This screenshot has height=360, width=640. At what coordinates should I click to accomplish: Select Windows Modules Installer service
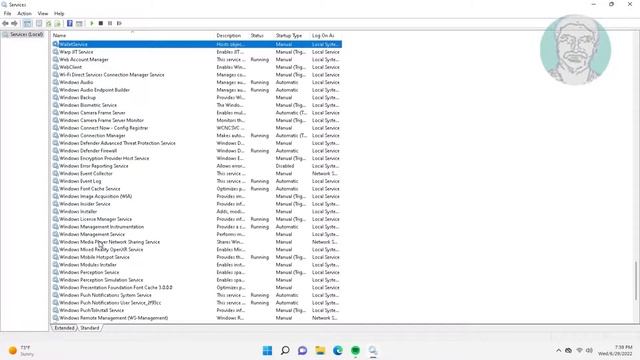(x=197, y=264)
